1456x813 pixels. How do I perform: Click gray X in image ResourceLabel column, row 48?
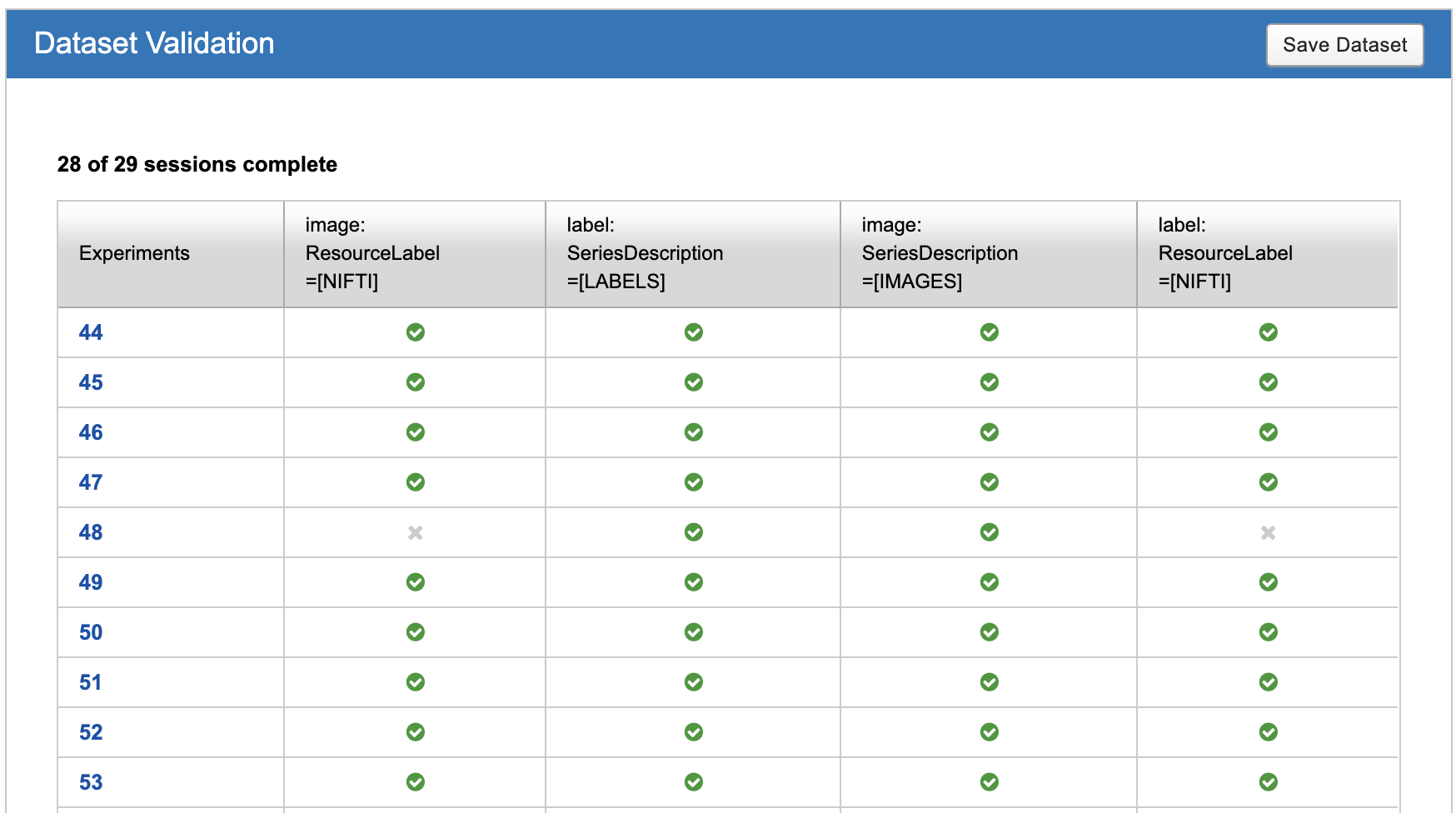point(415,532)
